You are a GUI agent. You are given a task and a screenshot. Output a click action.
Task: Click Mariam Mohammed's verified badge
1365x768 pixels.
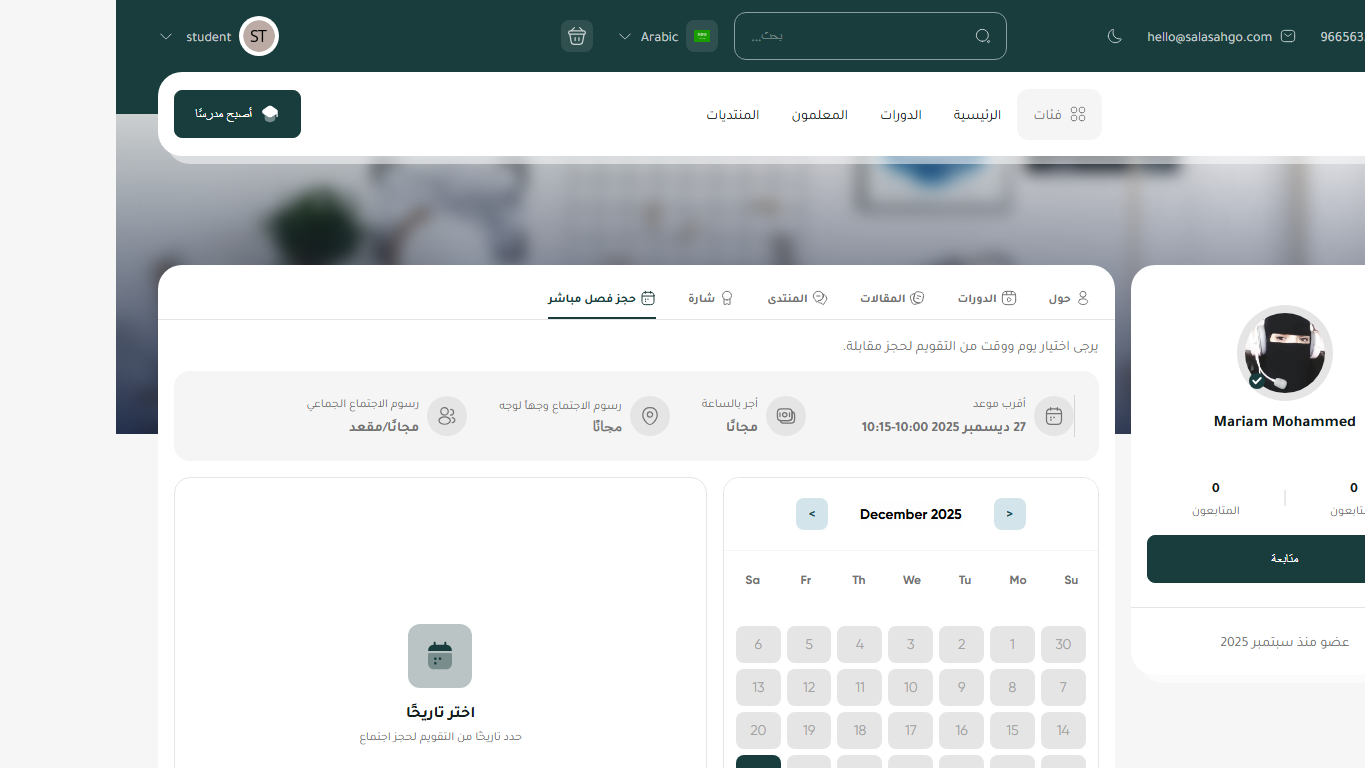click(x=1257, y=381)
